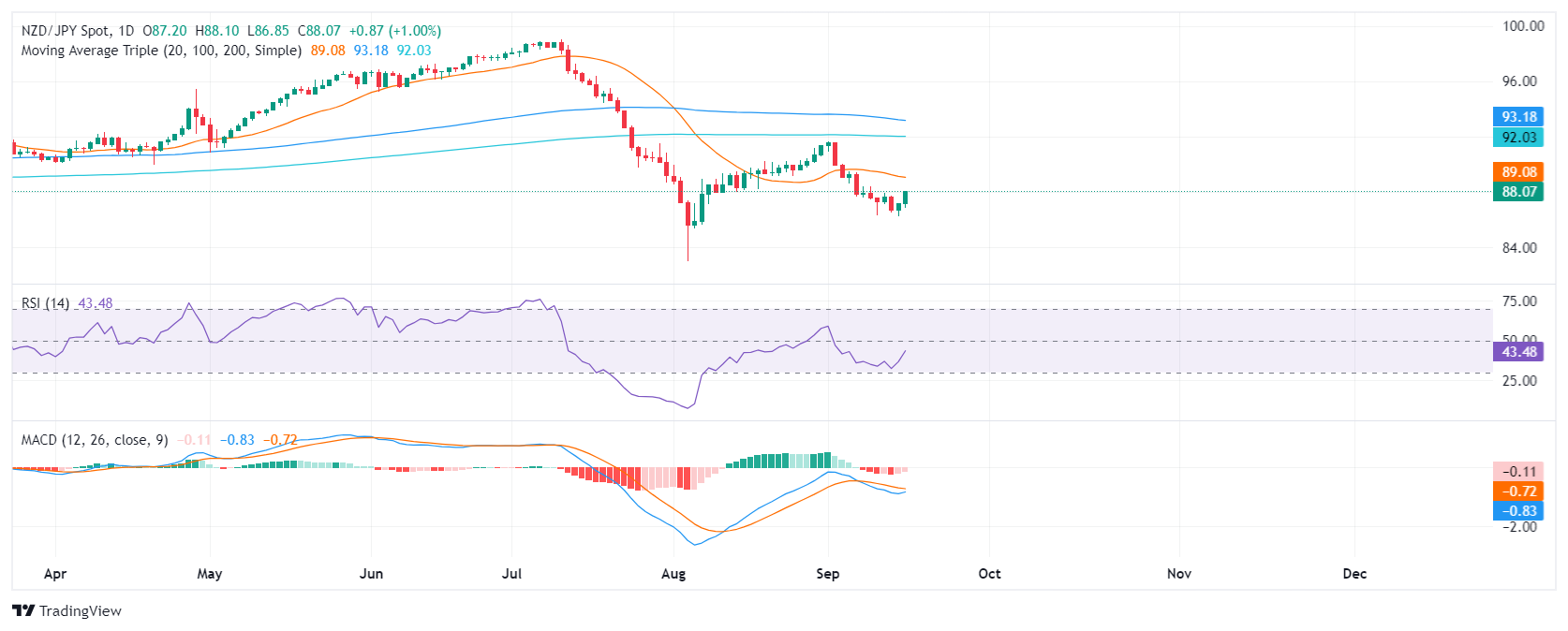Click the Sep label on time axis
1568x631 pixels.
pyautogui.click(x=828, y=574)
